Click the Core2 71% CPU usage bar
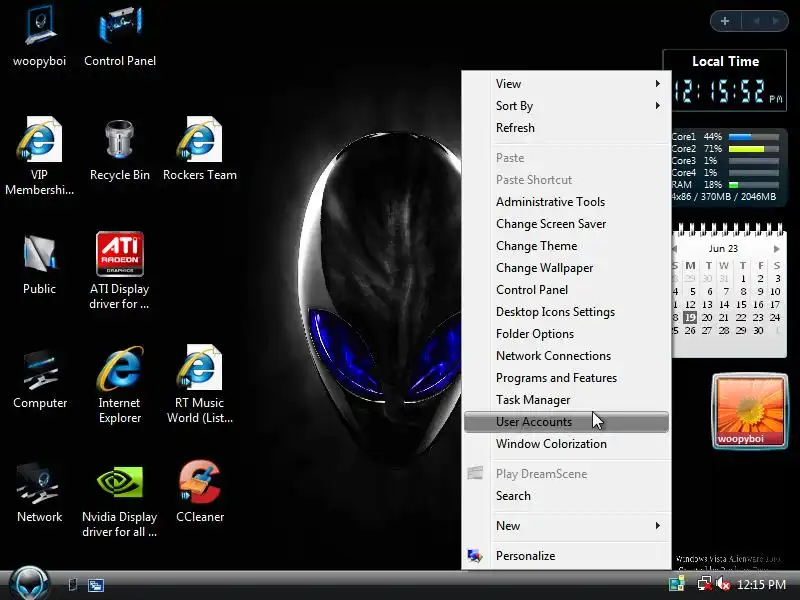This screenshot has height=600, width=800. (754, 149)
